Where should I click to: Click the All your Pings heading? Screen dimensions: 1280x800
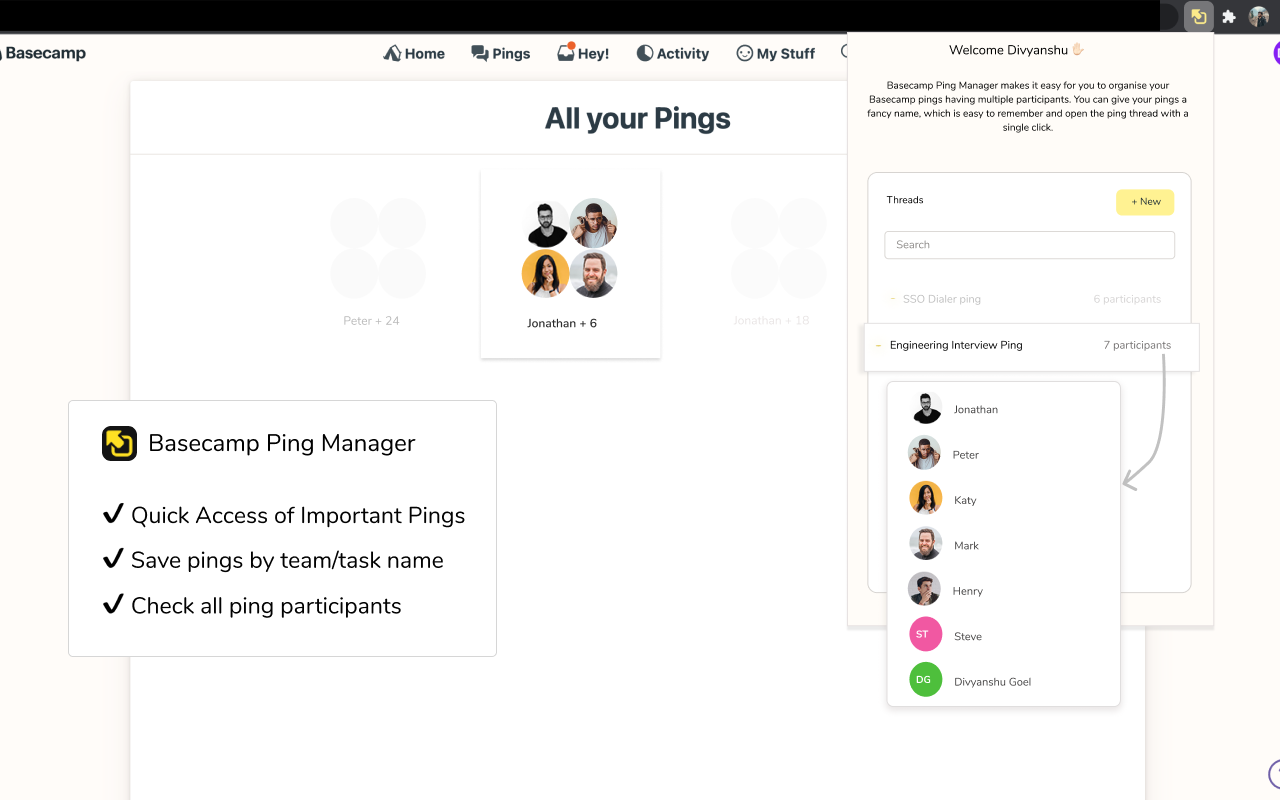(x=637, y=118)
